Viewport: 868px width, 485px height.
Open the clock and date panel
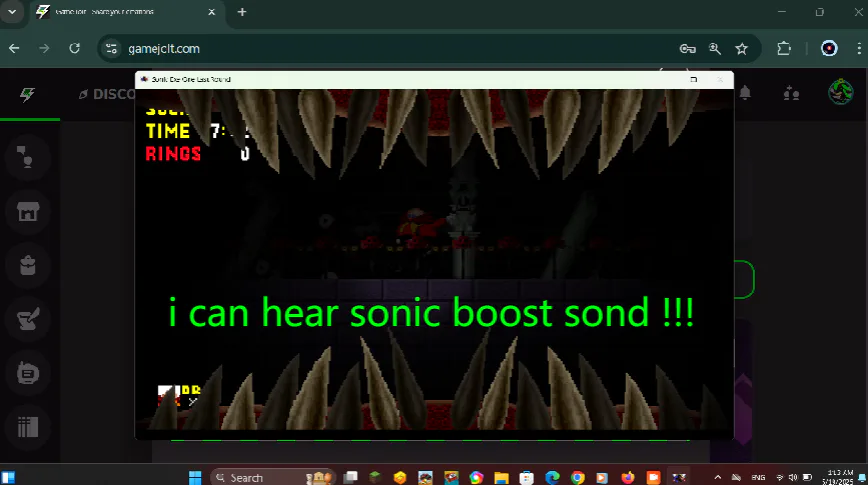840,477
